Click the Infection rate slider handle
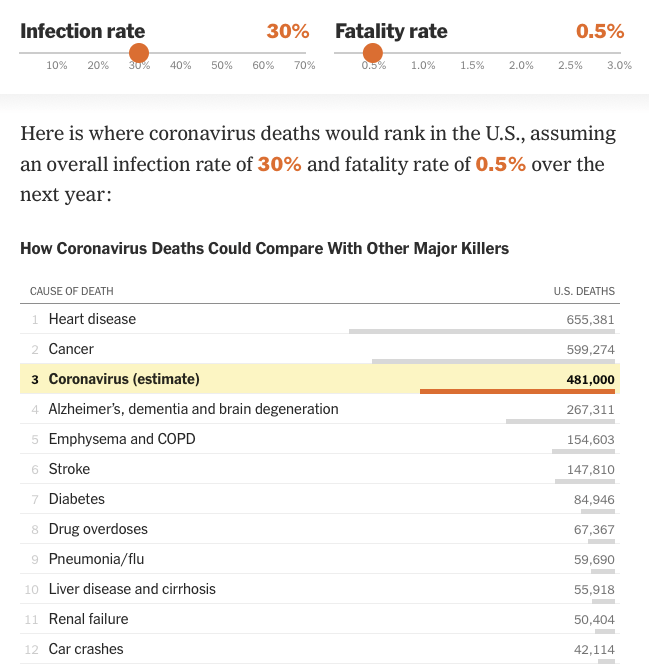Image resolution: width=649 pixels, height=666 pixels. (139, 53)
